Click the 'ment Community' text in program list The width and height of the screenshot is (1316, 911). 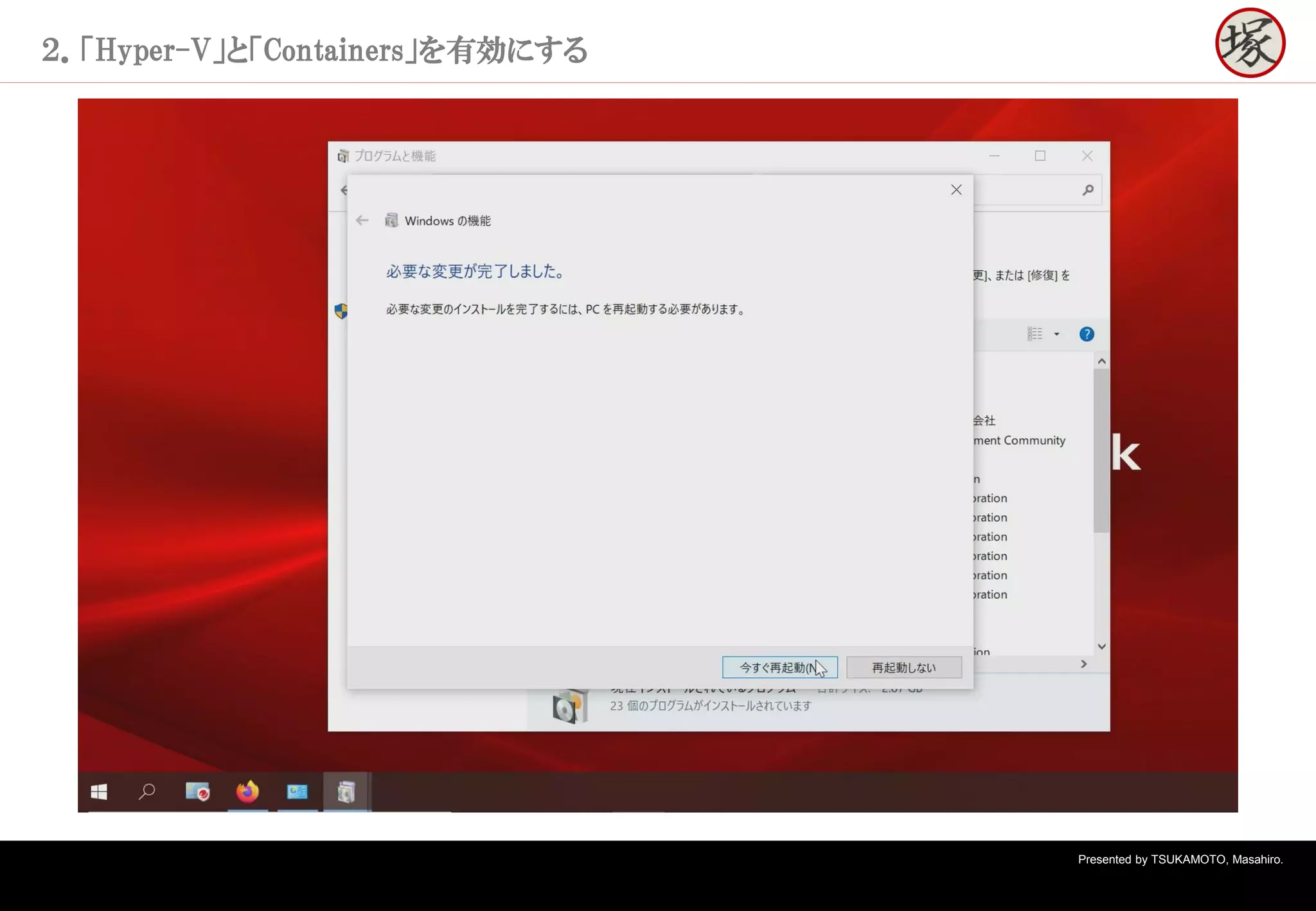click(x=1019, y=440)
